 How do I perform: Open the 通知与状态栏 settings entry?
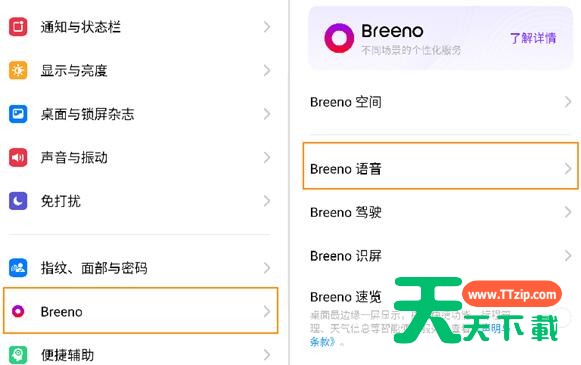[140, 27]
